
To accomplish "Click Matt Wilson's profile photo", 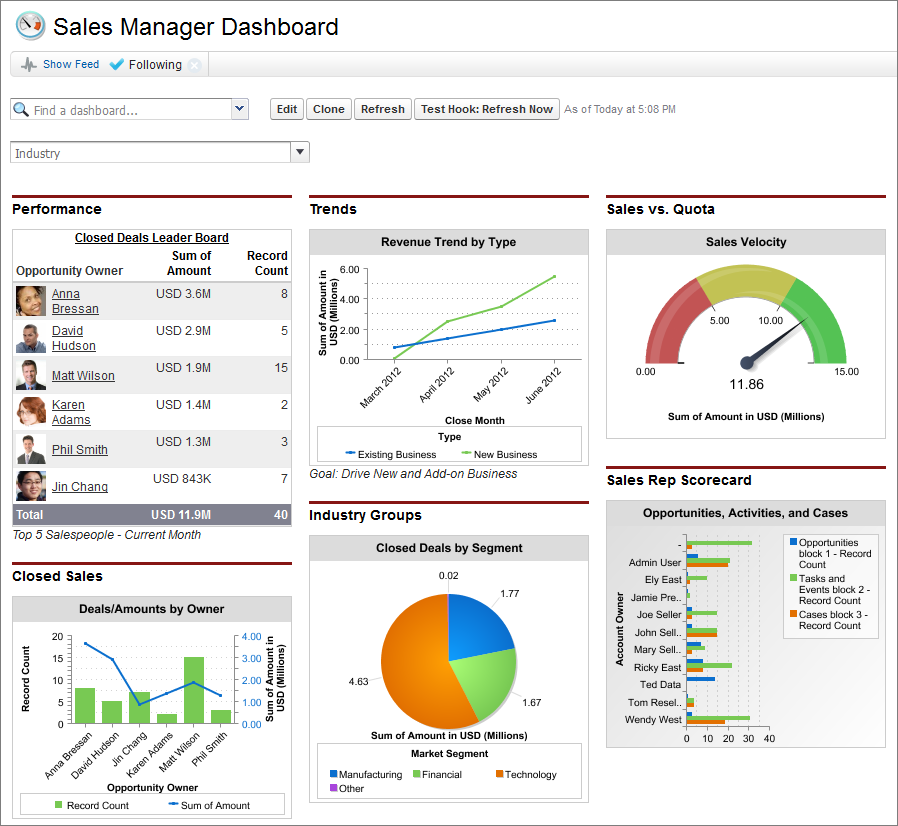I will point(31,375).
